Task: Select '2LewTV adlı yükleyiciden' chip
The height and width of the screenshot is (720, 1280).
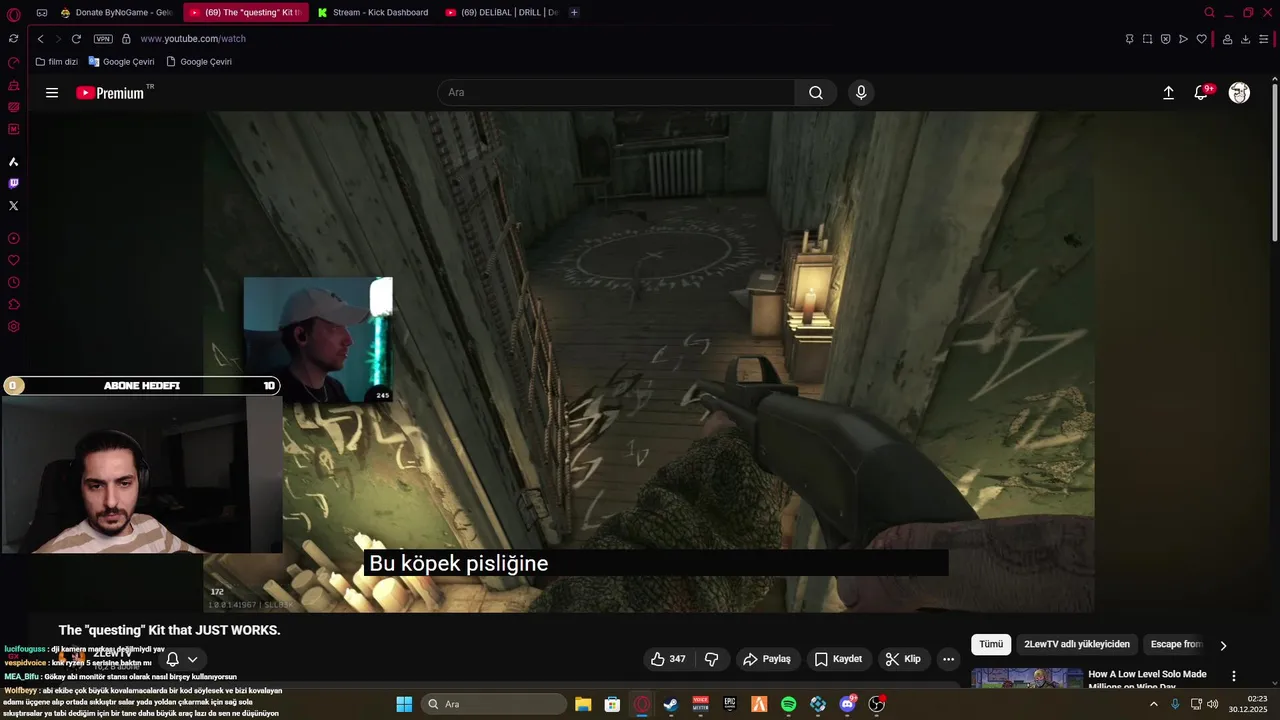Action: (x=1077, y=645)
